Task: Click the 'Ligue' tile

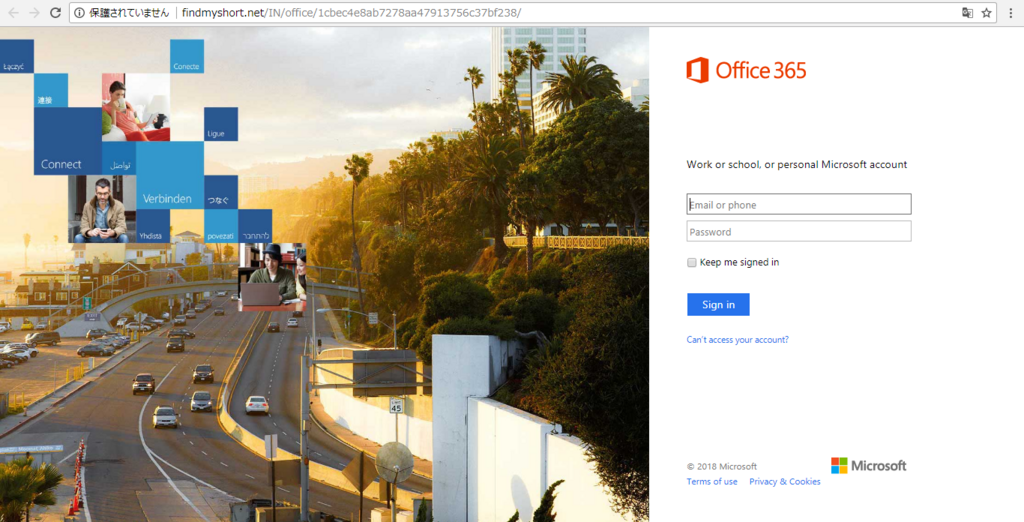Action: click(221, 124)
